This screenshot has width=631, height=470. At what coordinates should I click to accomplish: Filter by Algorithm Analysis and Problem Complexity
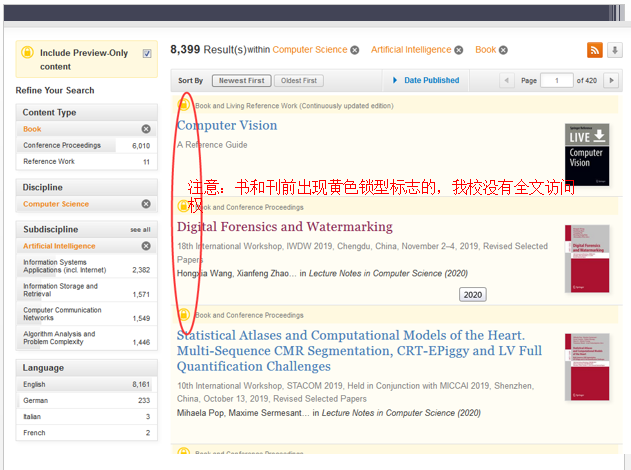pos(87,338)
